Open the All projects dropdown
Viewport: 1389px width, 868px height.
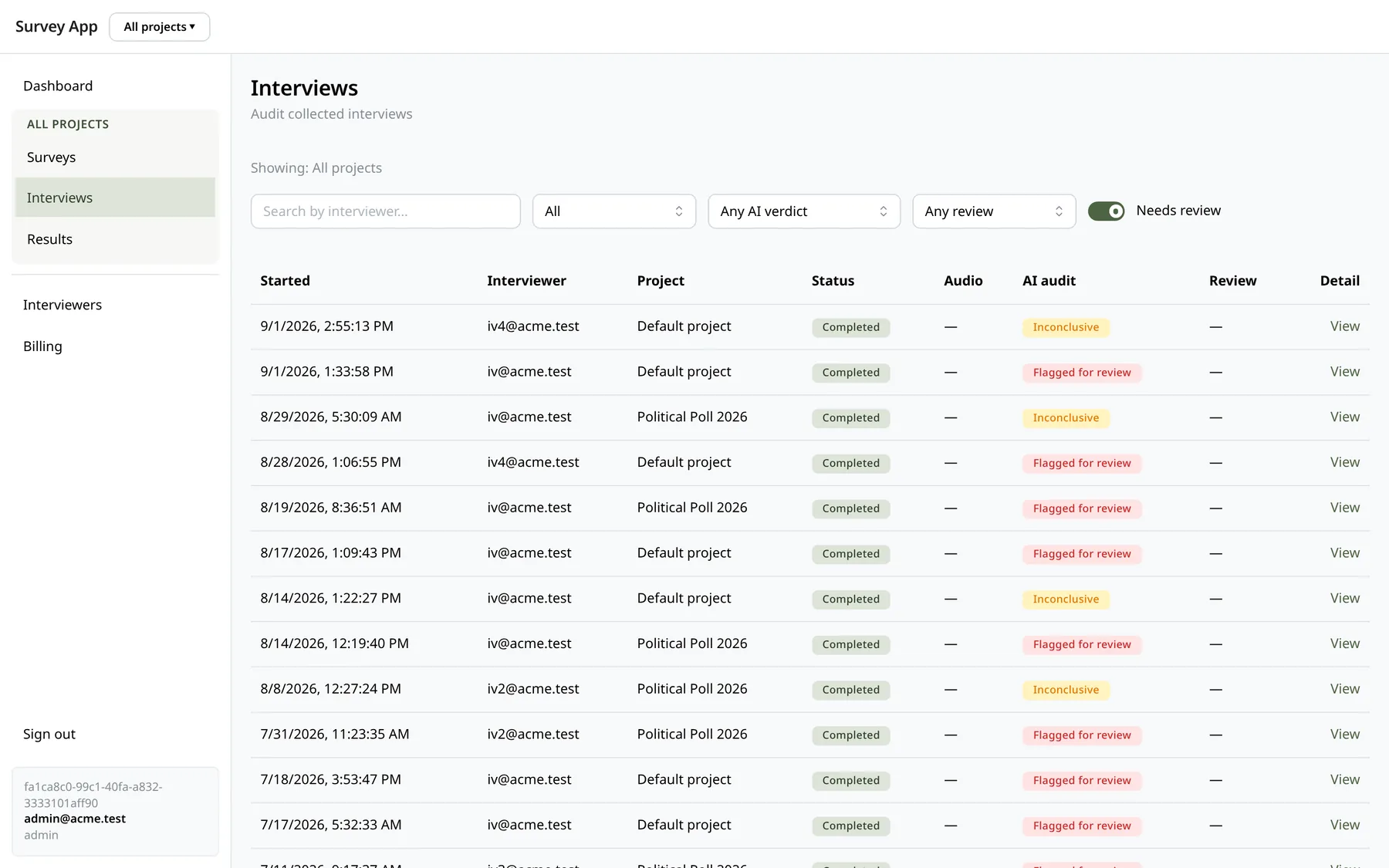coord(160,27)
